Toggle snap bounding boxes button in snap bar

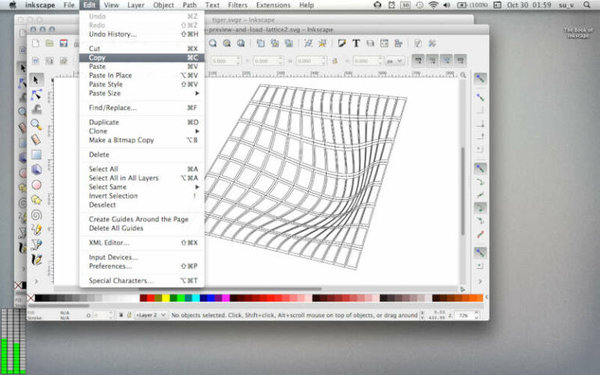pos(480,97)
